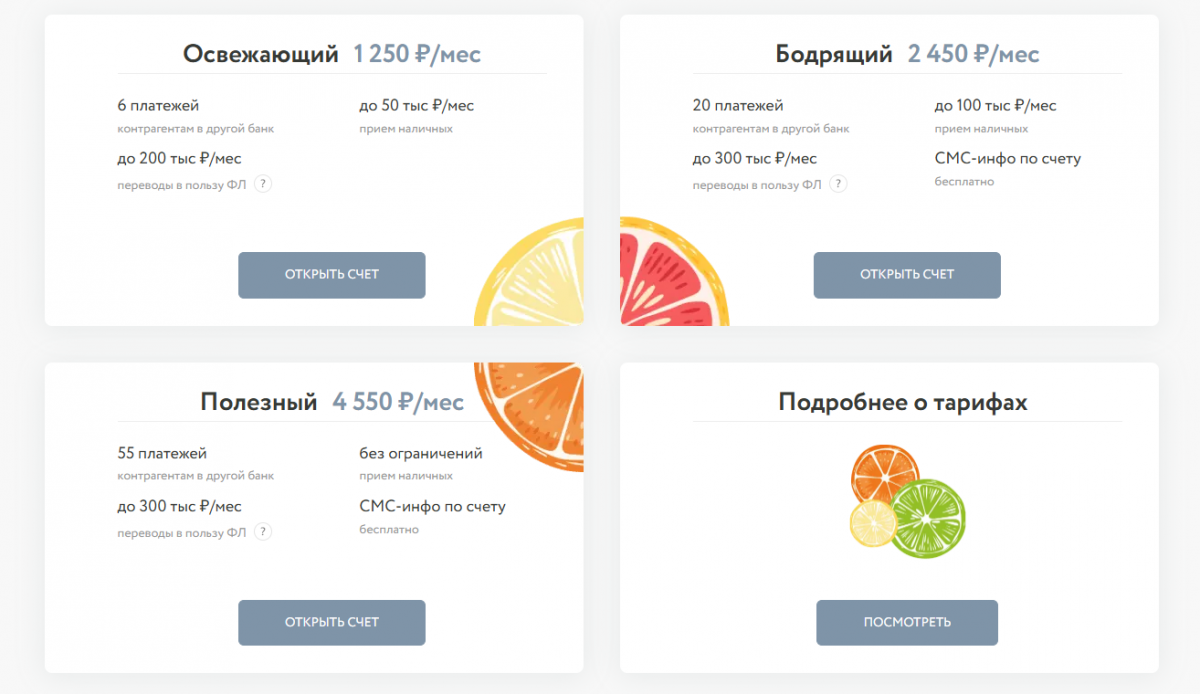The image size is (1200, 694).
Task: Click СМС-инфо по счету in the Бодрящий card
Action: click(1008, 158)
